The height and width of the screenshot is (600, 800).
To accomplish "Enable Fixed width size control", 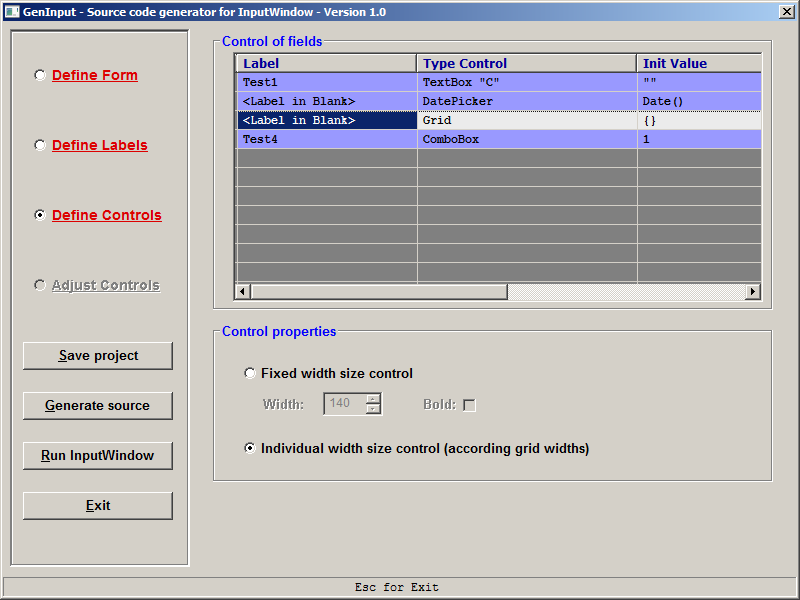I will click(249, 373).
